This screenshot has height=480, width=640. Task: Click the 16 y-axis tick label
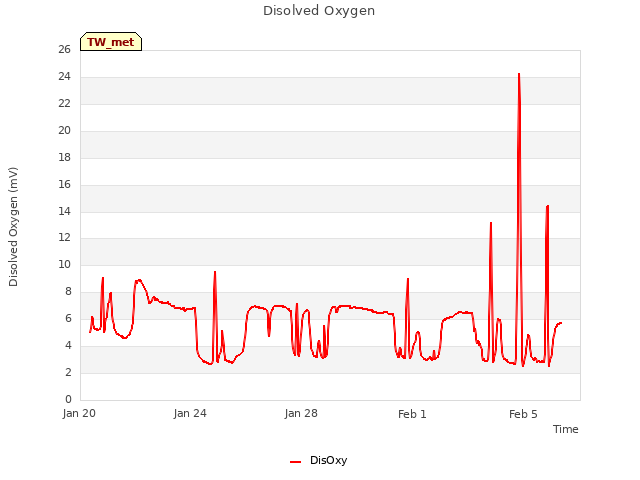(x=64, y=184)
